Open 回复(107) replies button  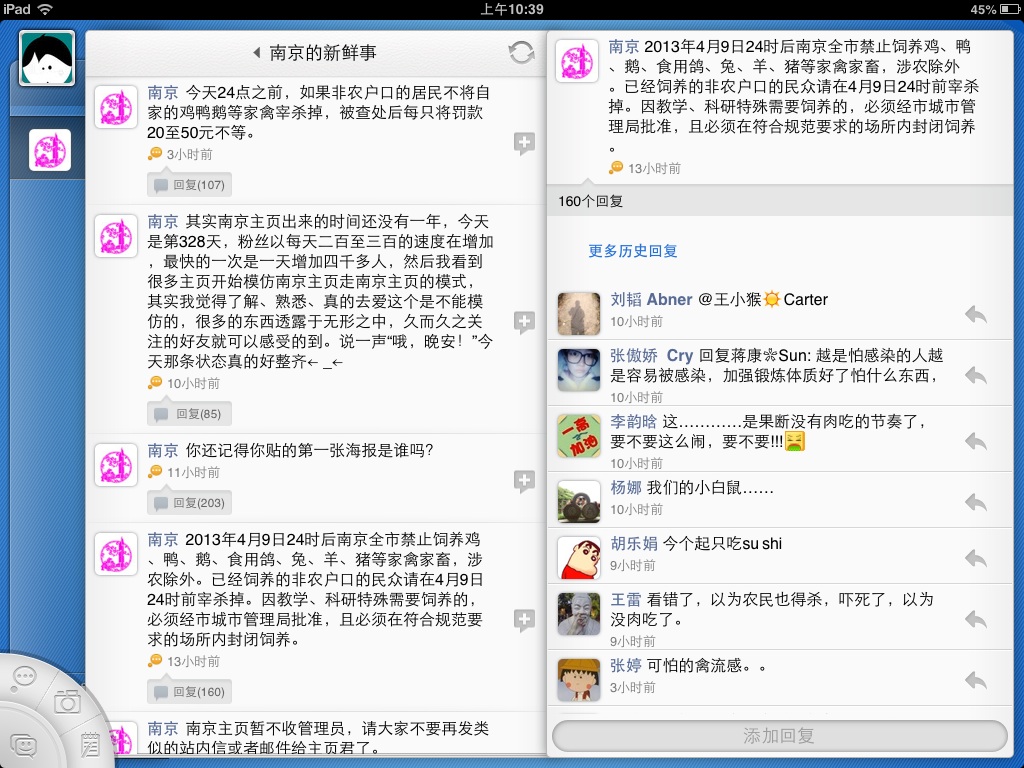coord(189,185)
